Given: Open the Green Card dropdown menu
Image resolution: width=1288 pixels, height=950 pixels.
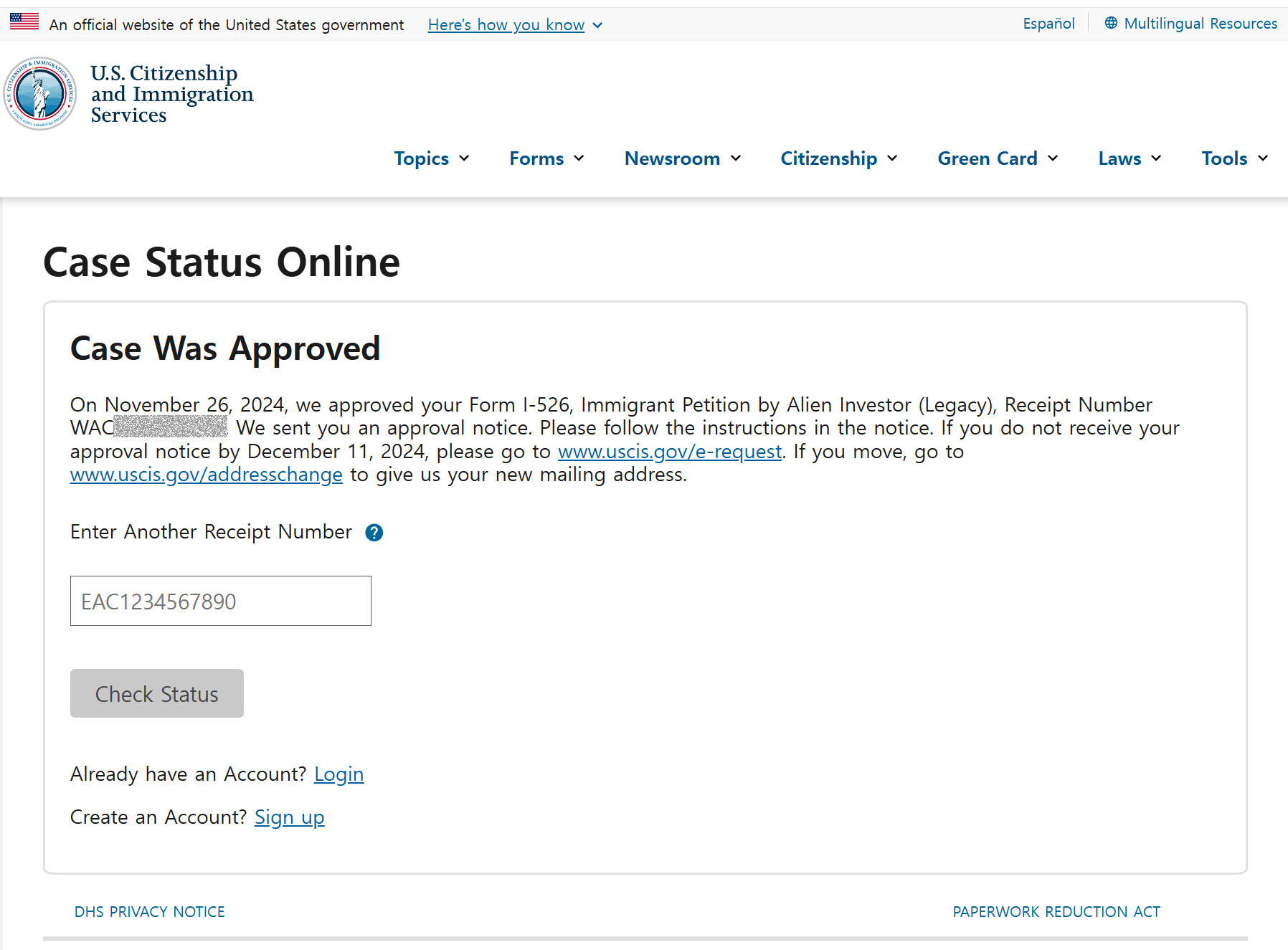Looking at the screenshot, I should pyautogui.click(x=998, y=158).
